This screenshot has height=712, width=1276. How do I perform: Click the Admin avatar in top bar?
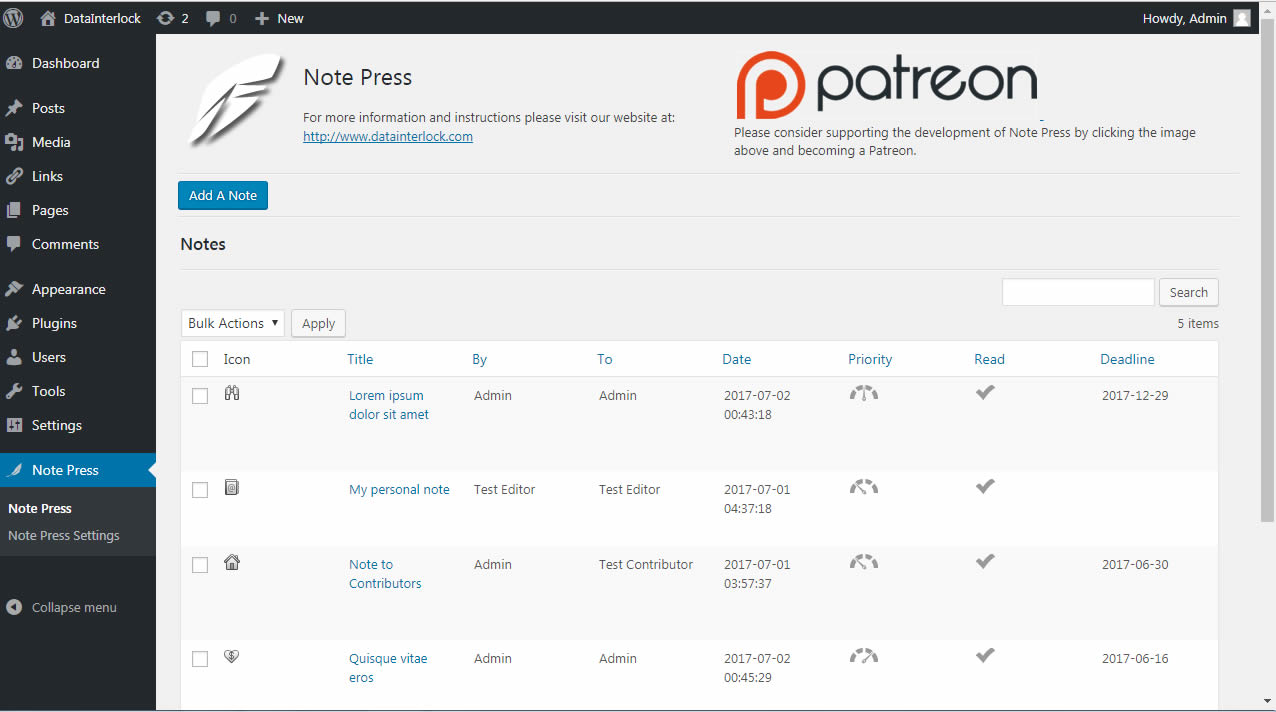coord(1242,18)
